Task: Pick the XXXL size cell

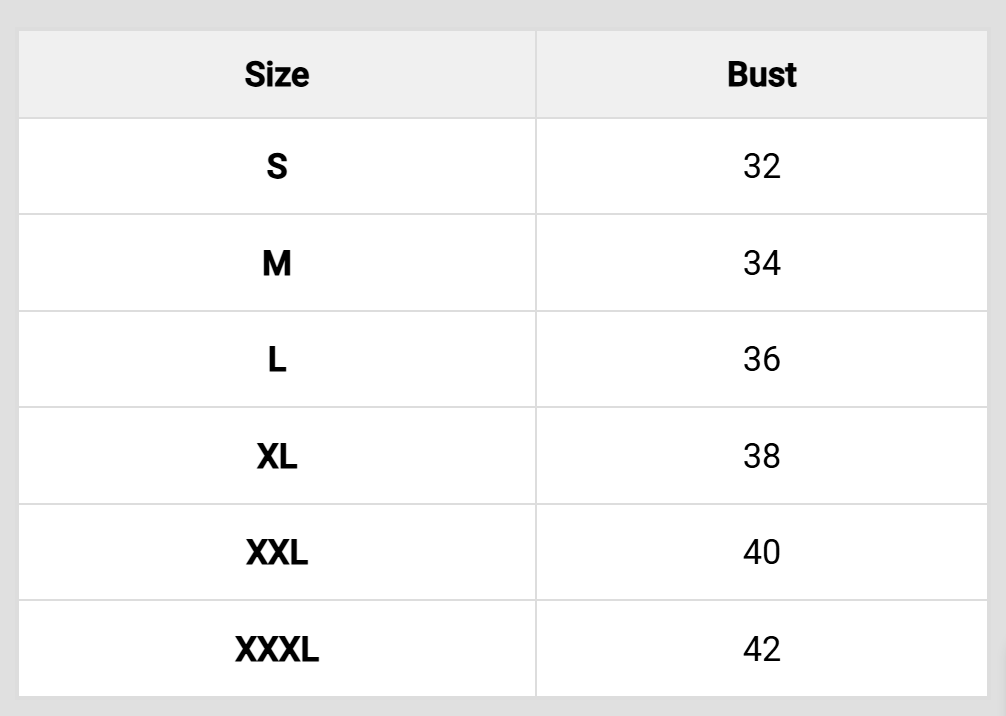Action: point(277,650)
